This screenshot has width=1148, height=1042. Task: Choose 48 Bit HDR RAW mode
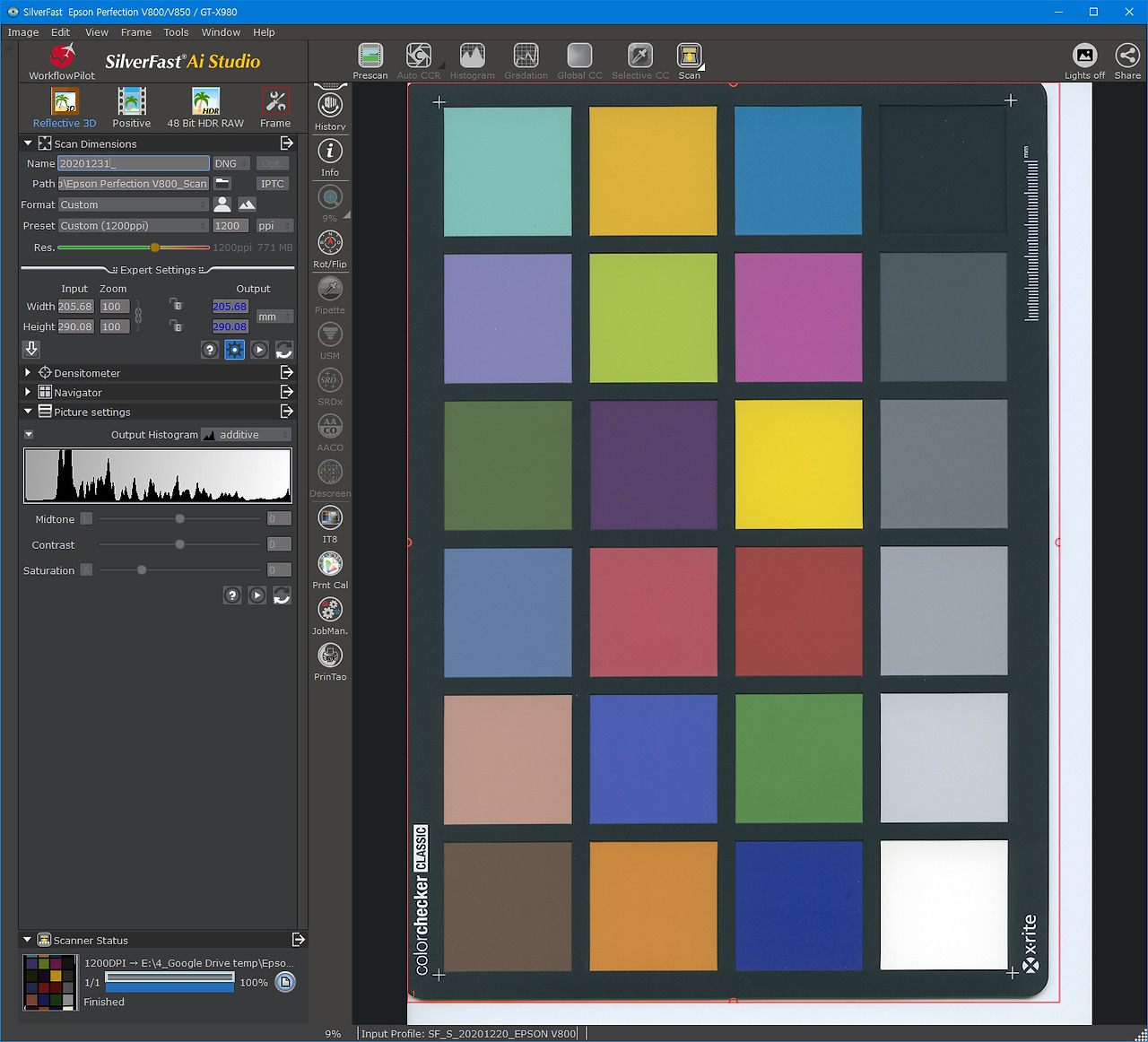pyautogui.click(x=205, y=101)
